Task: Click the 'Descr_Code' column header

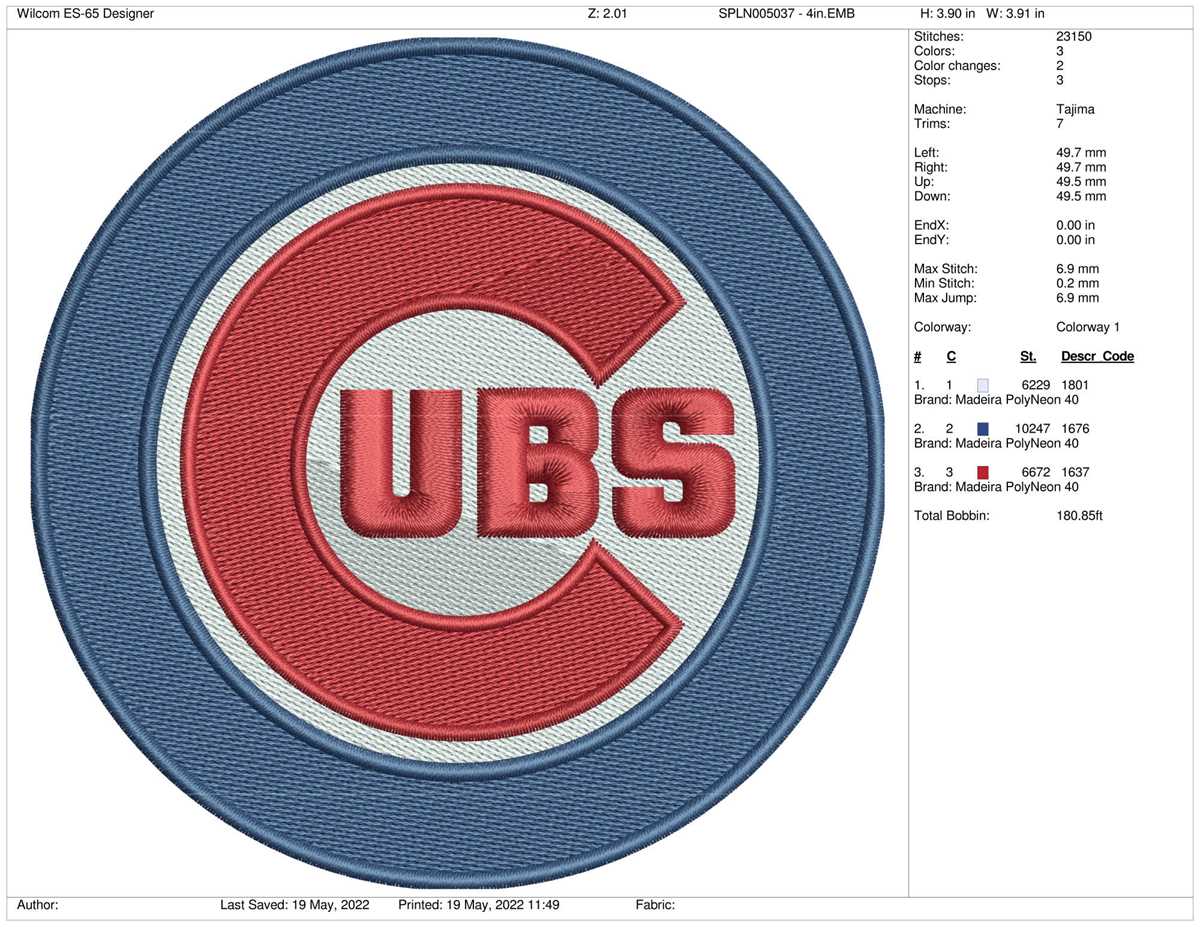Action: pos(1097,356)
